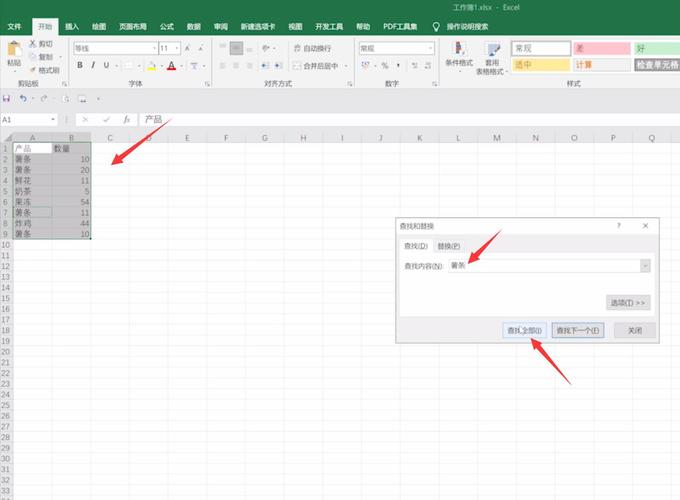Toggle Italic formatting
This screenshot has width=680, height=500.
[x=93, y=65]
